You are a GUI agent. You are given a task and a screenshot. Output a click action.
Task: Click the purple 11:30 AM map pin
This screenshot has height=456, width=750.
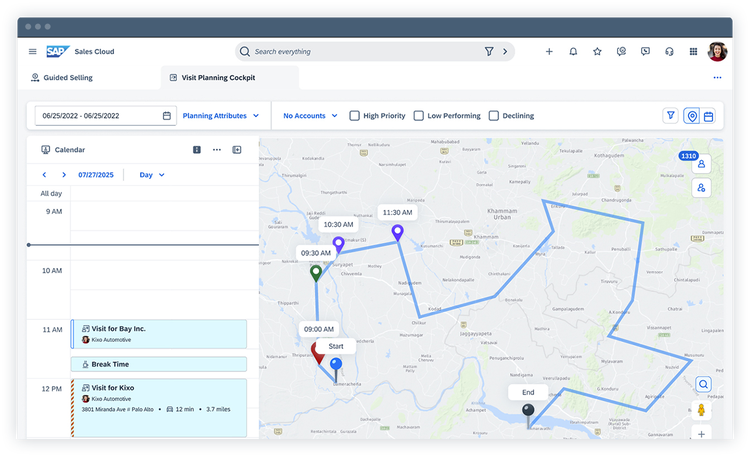(x=397, y=233)
